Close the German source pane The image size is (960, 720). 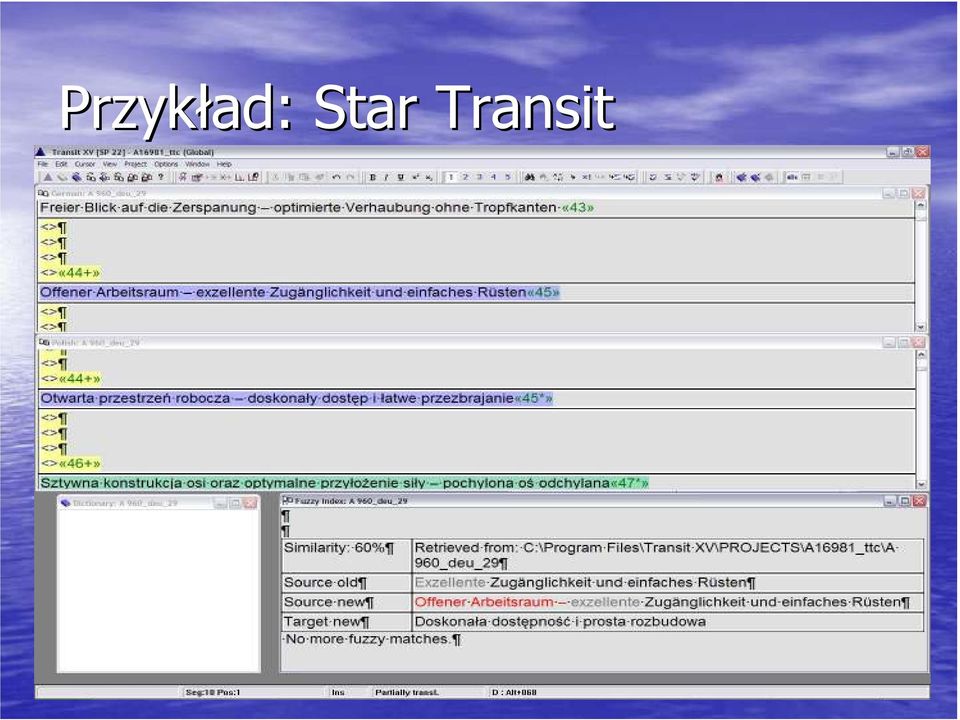pos(918,193)
